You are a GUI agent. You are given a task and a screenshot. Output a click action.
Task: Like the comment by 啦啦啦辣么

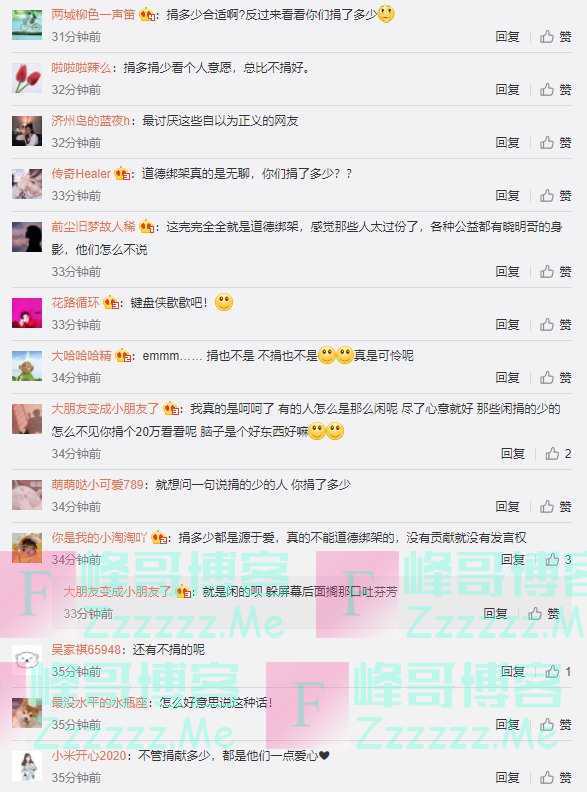pos(555,89)
